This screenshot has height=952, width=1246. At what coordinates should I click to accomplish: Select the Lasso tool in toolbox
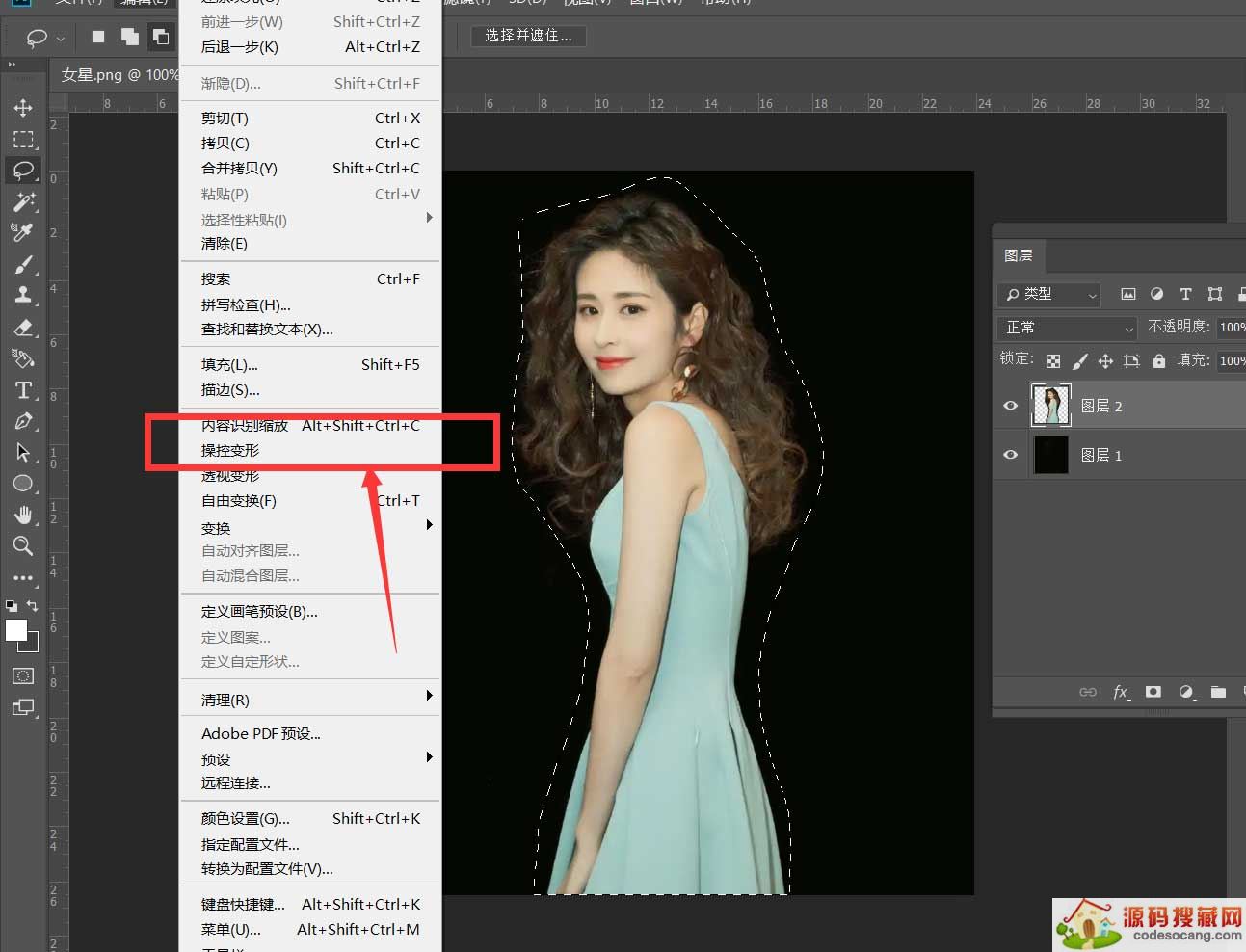tap(23, 171)
